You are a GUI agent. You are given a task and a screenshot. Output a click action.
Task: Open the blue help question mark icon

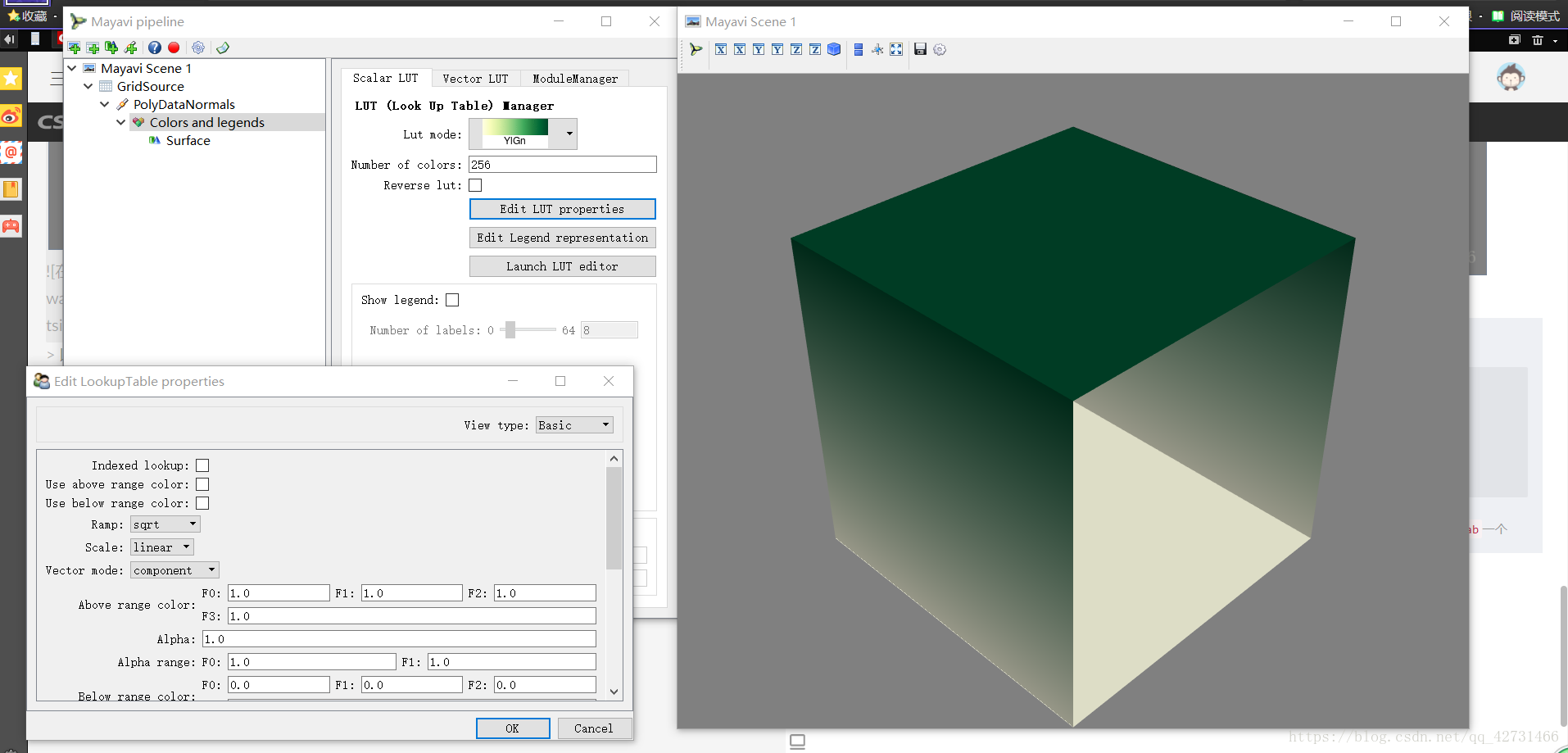click(154, 48)
